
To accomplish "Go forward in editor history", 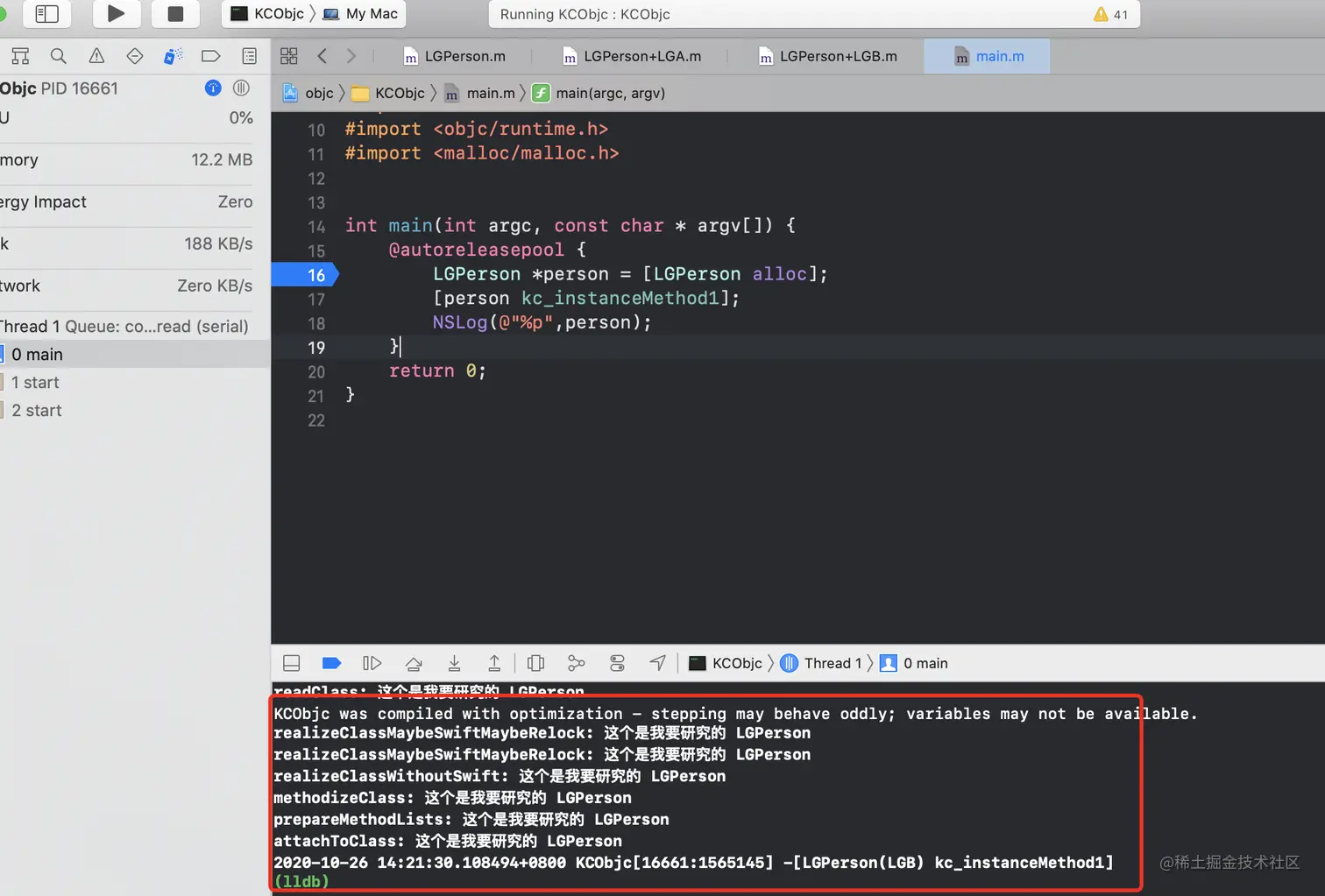I will (351, 56).
